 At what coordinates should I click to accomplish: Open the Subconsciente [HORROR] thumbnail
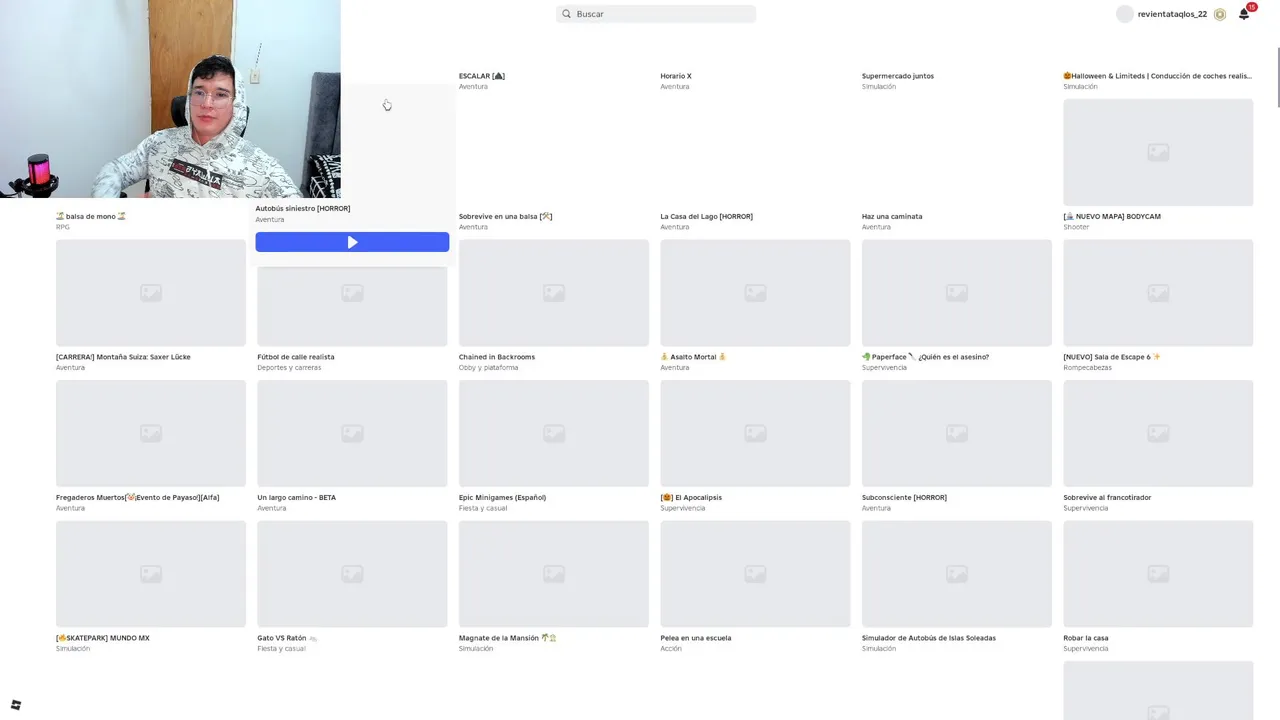tap(957, 433)
